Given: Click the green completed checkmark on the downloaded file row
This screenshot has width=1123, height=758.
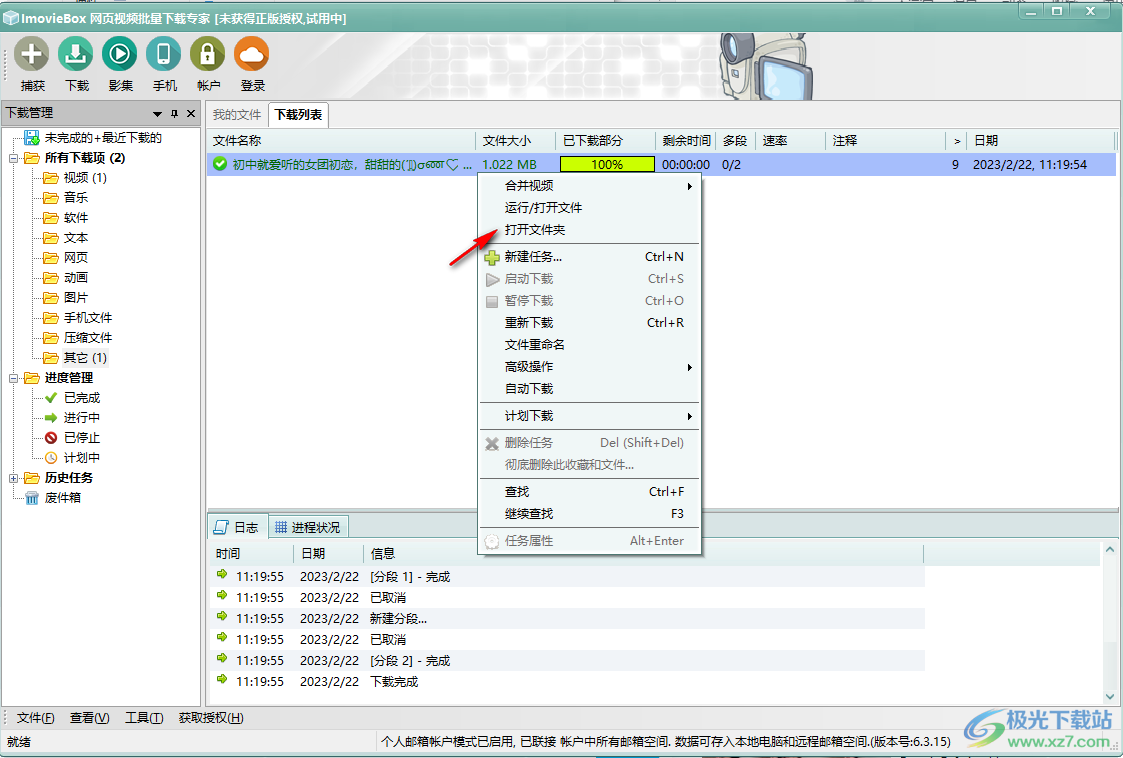Looking at the screenshot, I should point(220,164).
